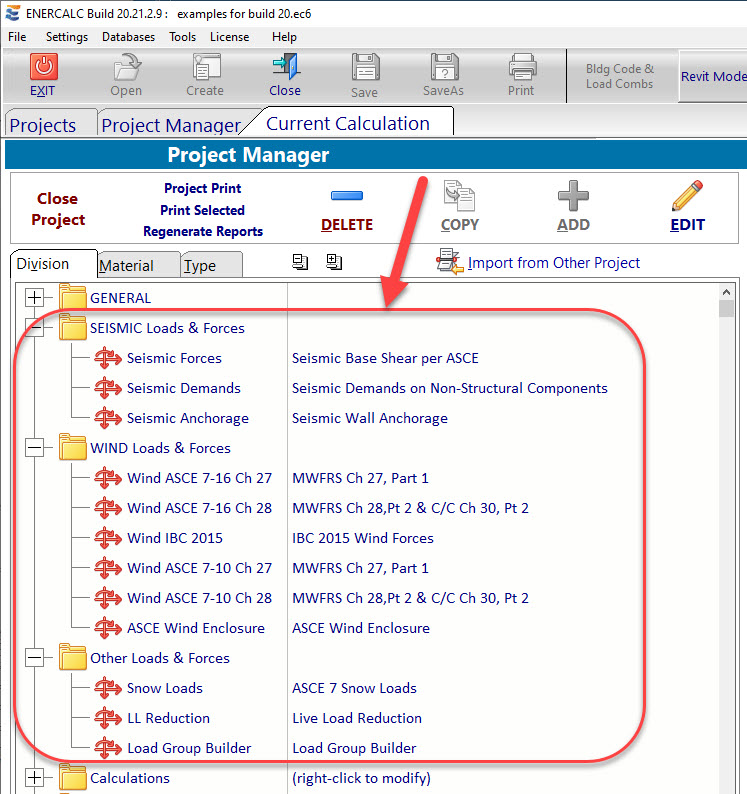Click the Regenerate Reports button
Viewport: 747px width, 794px height.
pos(203,231)
